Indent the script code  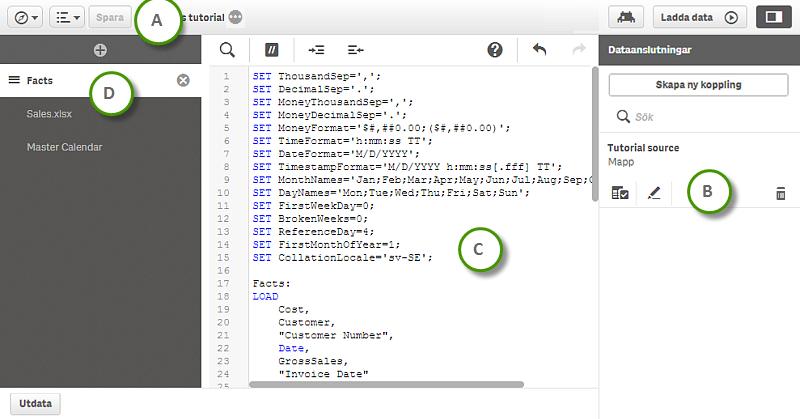click(316, 50)
